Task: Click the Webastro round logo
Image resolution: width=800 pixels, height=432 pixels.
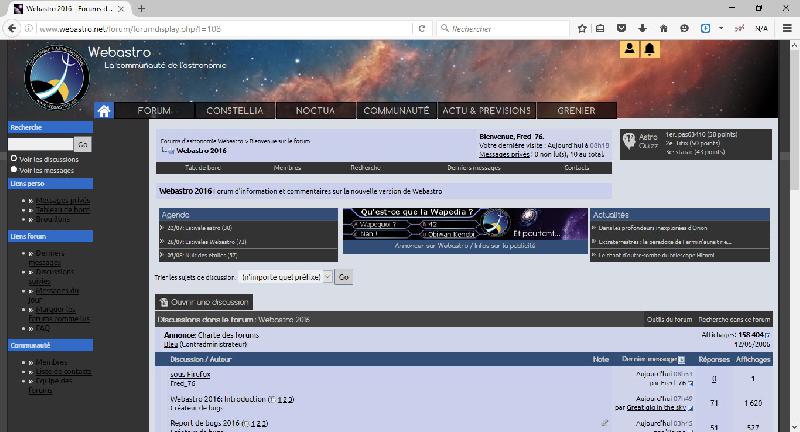Action: tap(57, 78)
